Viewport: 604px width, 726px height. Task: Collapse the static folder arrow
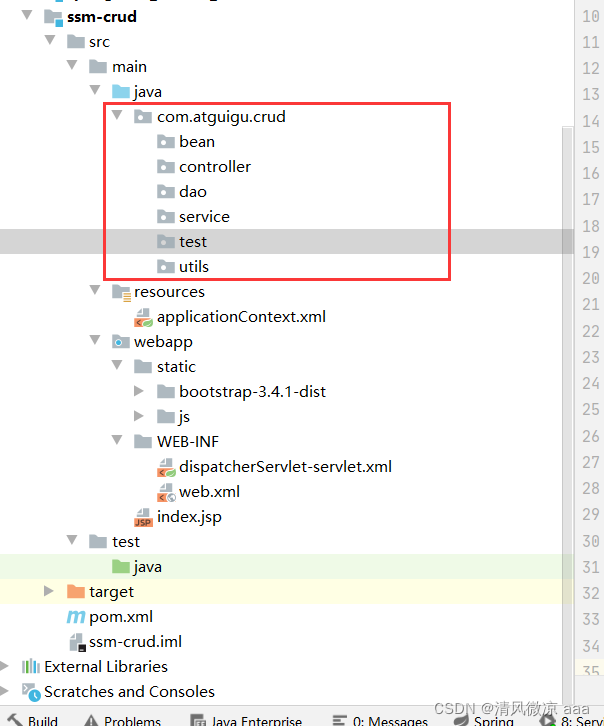[117, 365]
